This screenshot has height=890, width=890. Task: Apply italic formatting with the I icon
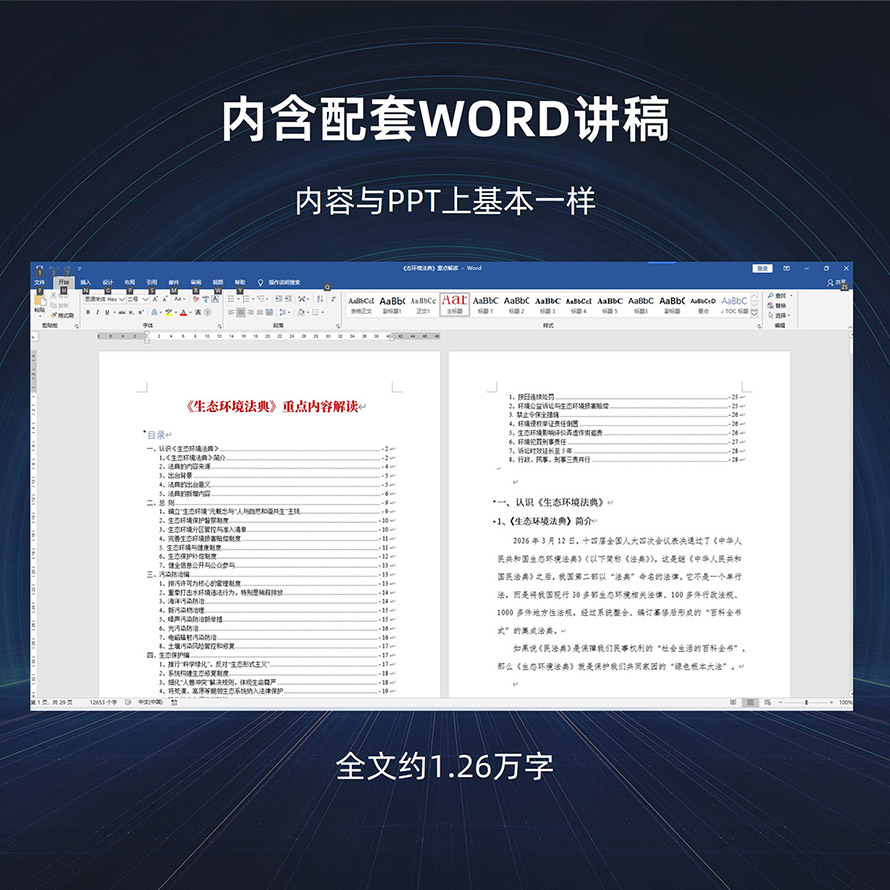pyautogui.click(x=97, y=312)
